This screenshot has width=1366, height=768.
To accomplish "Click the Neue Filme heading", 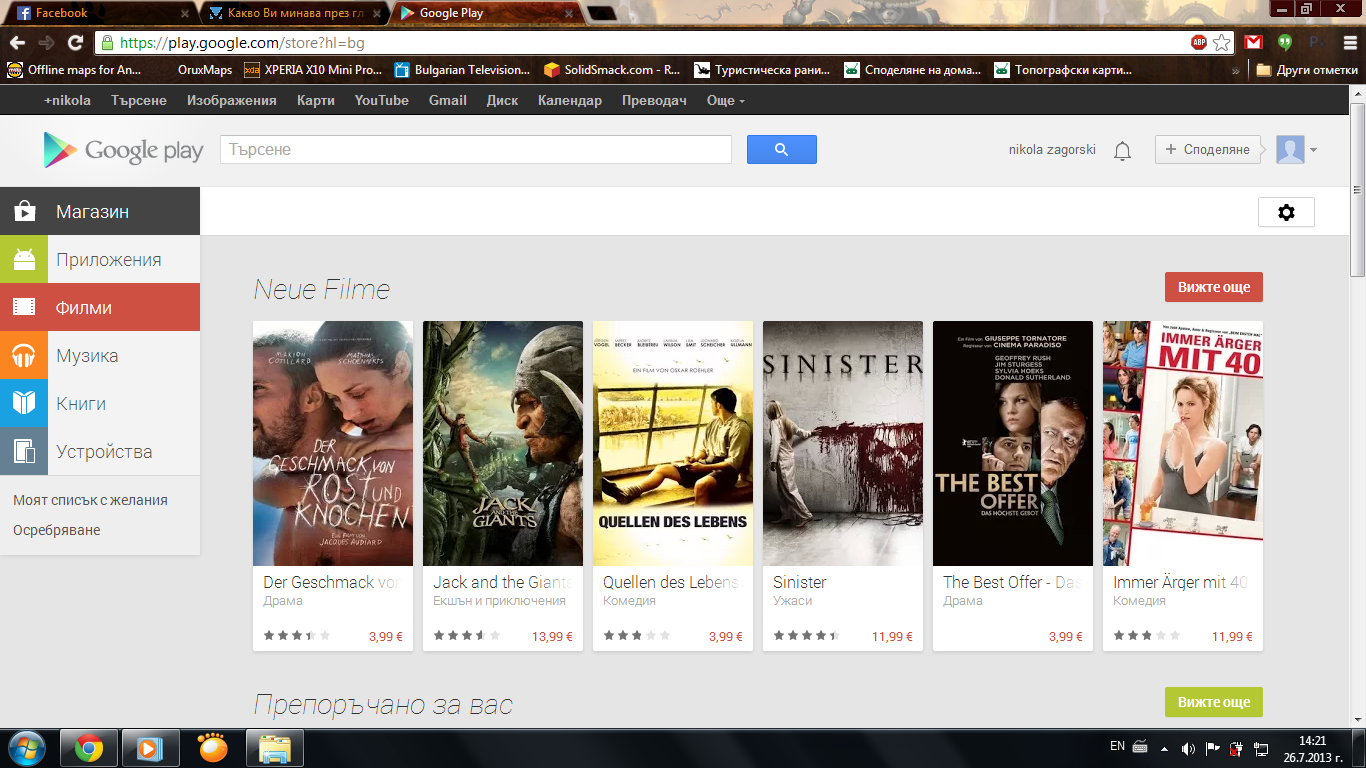I will coord(322,290).
